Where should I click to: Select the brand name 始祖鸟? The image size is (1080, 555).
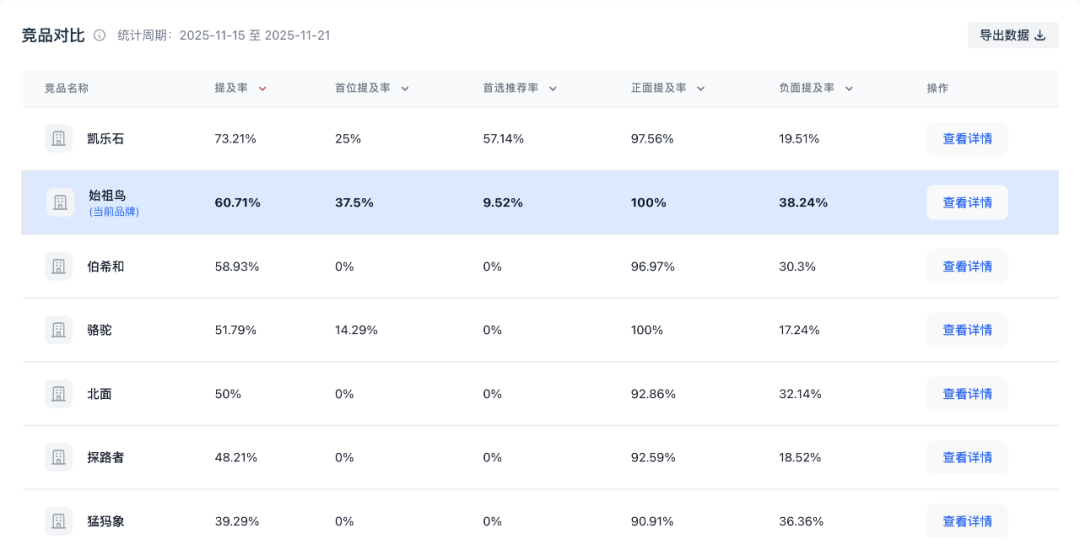click(107, 196)
